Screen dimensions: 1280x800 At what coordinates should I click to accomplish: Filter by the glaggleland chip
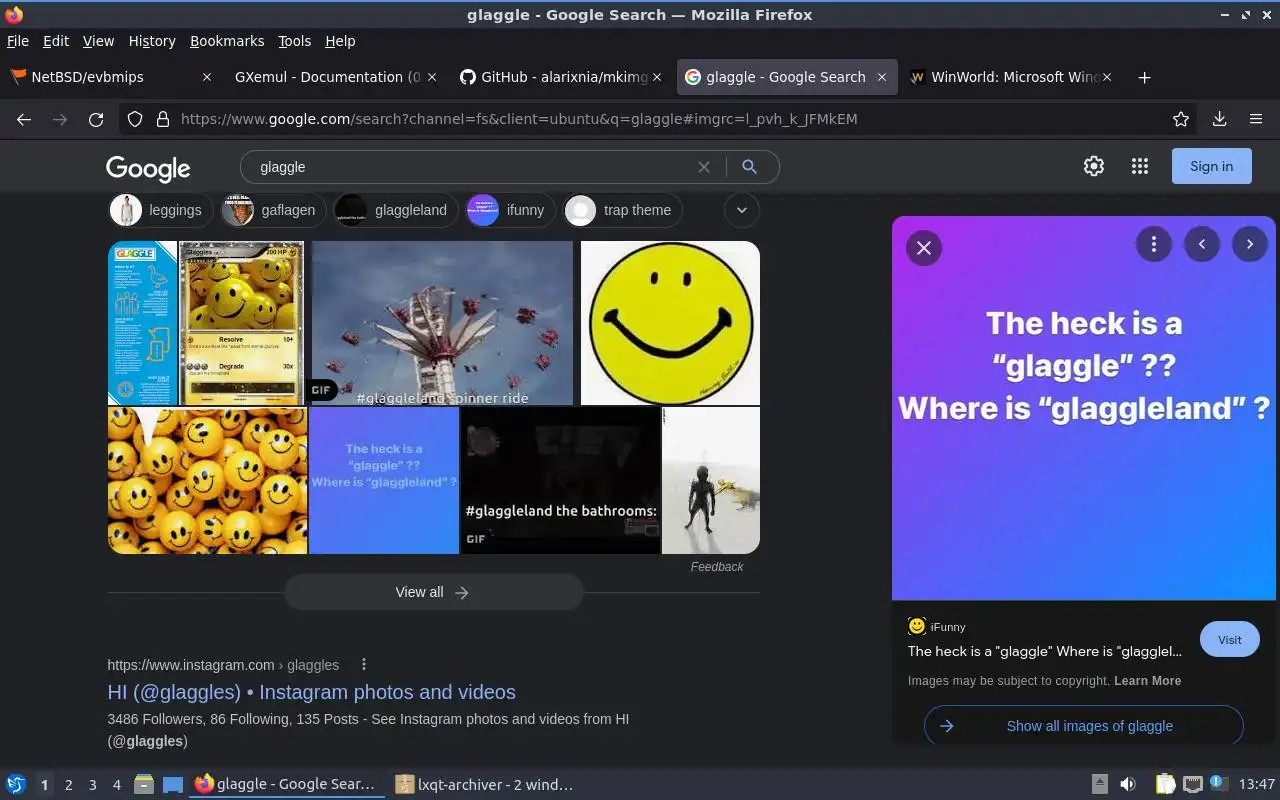[x=395, y=210]
